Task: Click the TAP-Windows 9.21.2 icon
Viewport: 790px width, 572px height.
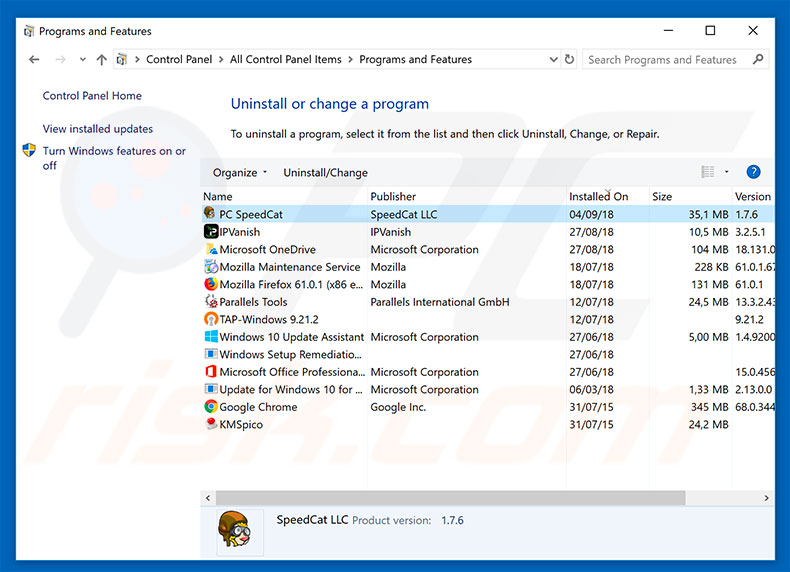Action: coord(211,319)
